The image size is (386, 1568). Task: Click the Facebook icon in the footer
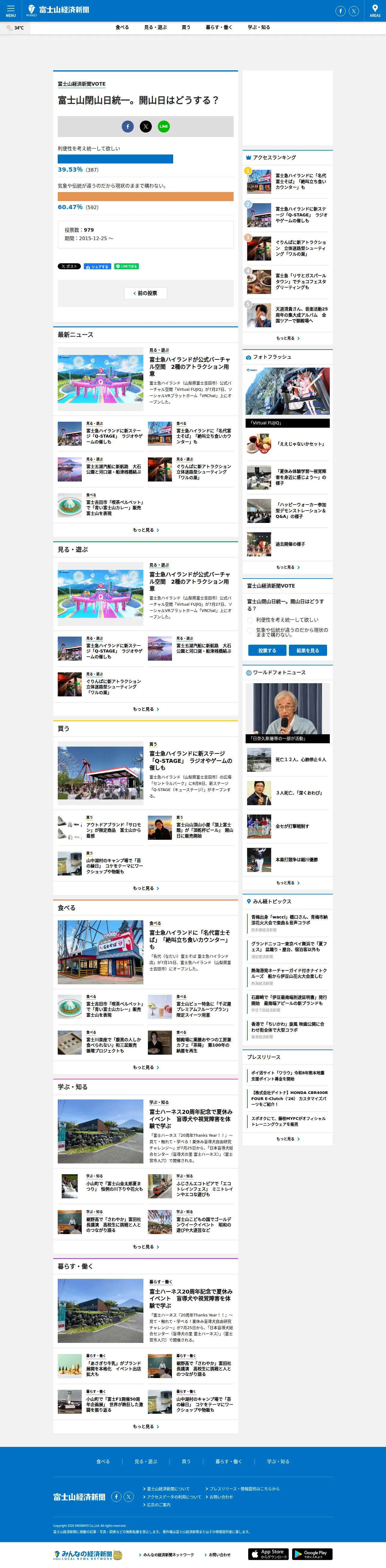point(116,1497)
